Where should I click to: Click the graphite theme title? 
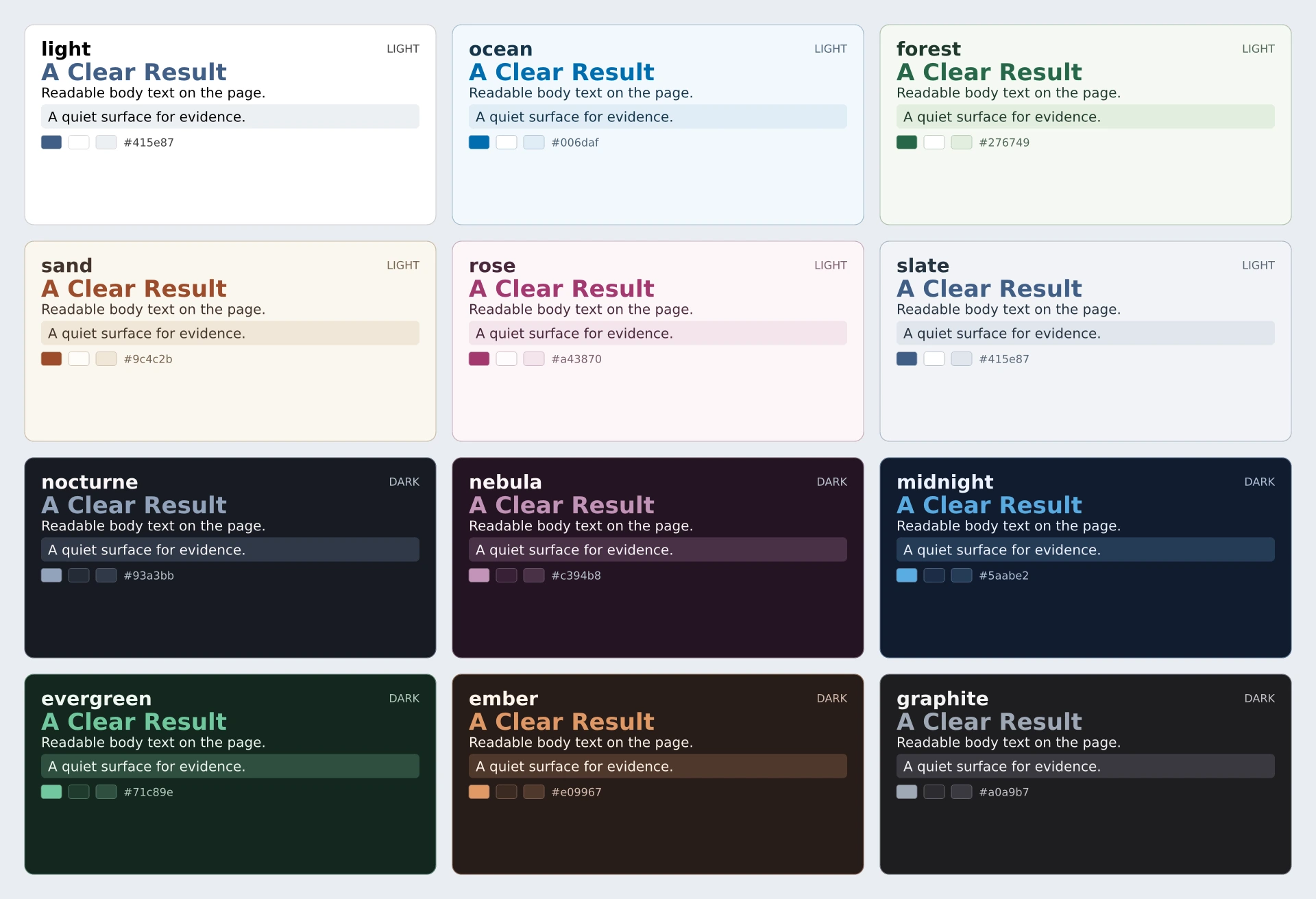click(x=942, y=700)
